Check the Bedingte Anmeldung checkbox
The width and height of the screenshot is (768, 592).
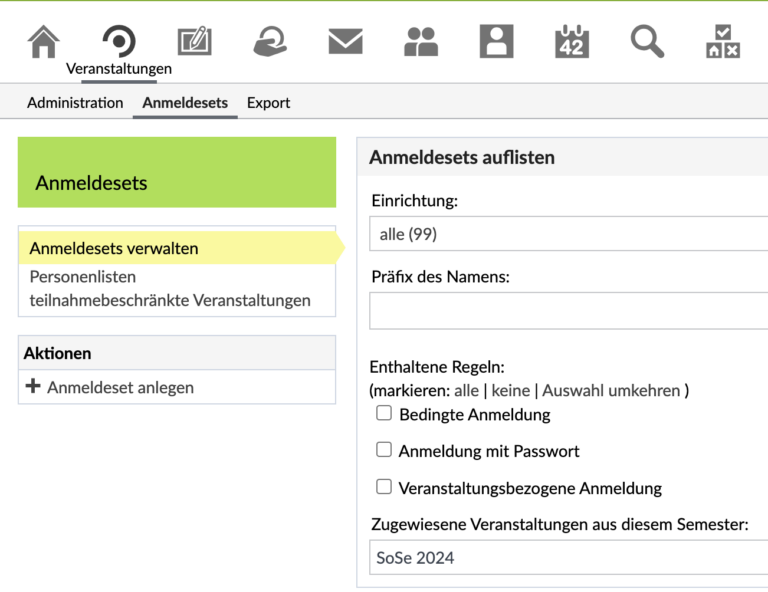384,413
